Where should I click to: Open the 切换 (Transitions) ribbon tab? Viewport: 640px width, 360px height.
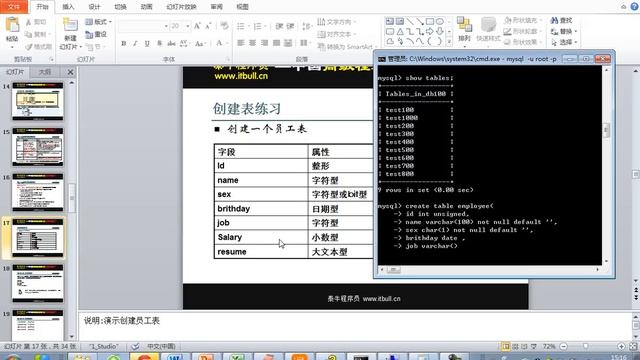[x=120, y=7]
